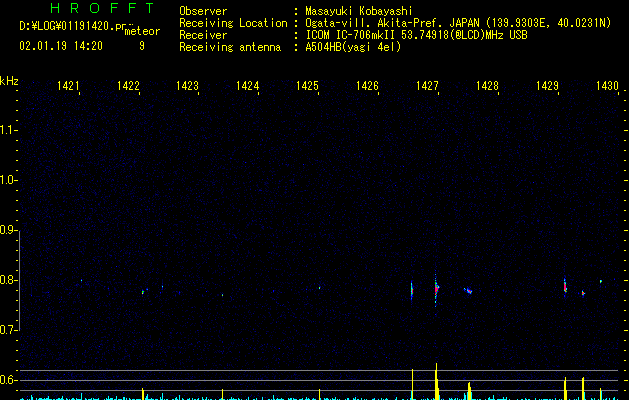The width and height of the screenshot is (629, 400).
Task: Click the tallest yellow intensity bar below 1427
Action: [436, 382]
